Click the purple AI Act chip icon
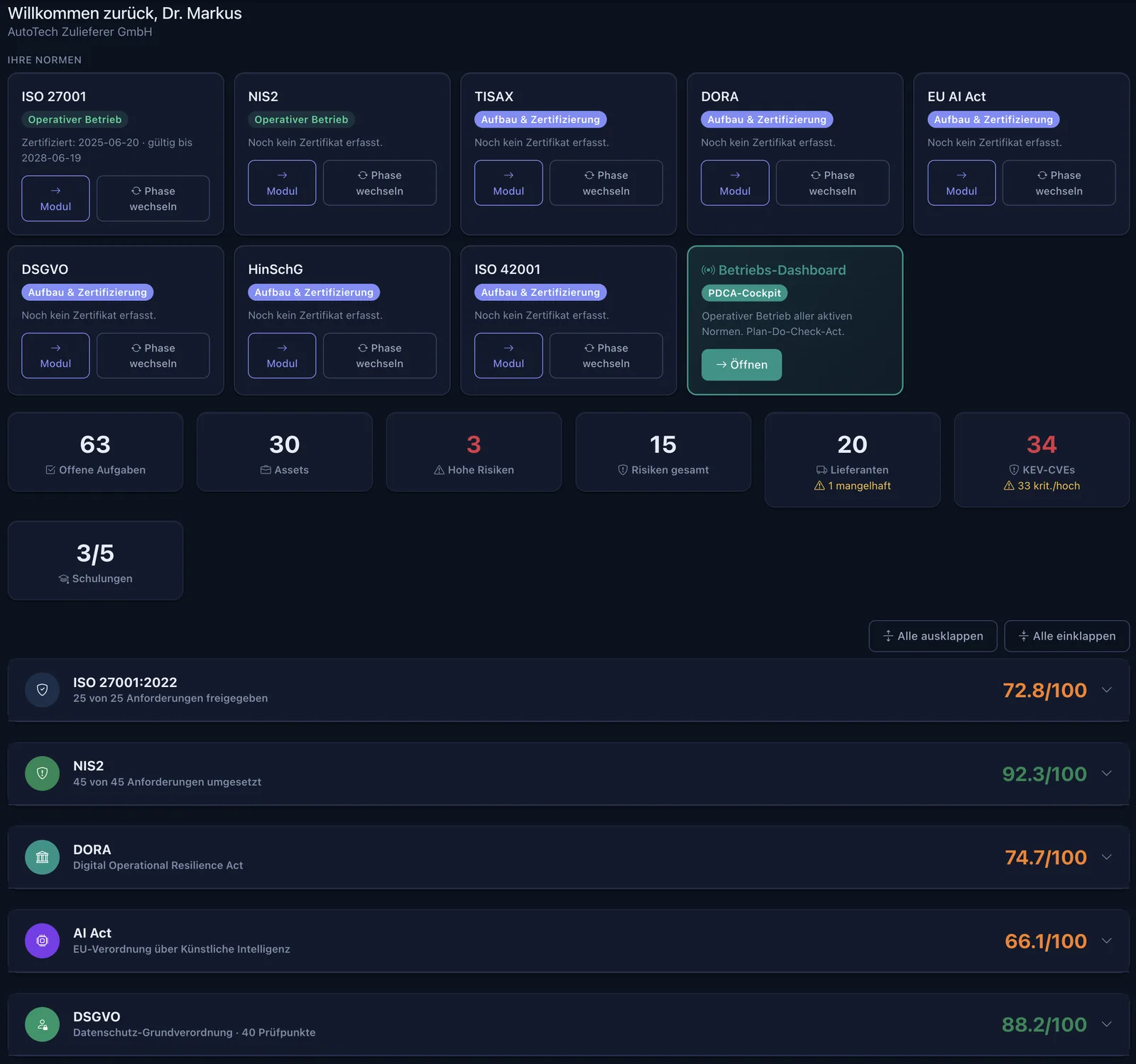The image size is (1136, 1064). pos(42,940)
